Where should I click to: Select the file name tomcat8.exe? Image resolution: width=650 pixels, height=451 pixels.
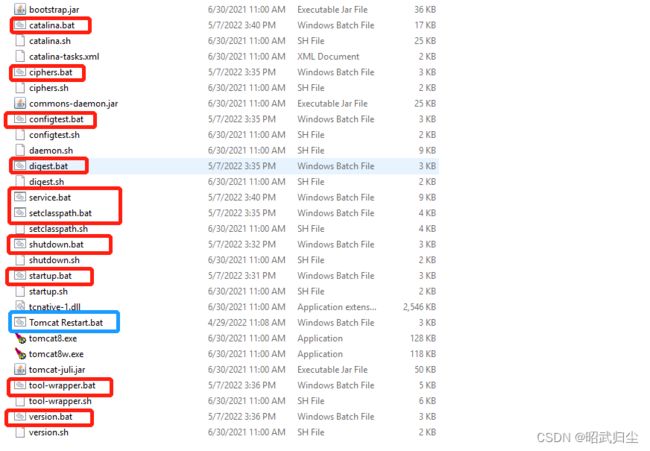(53, 339)
